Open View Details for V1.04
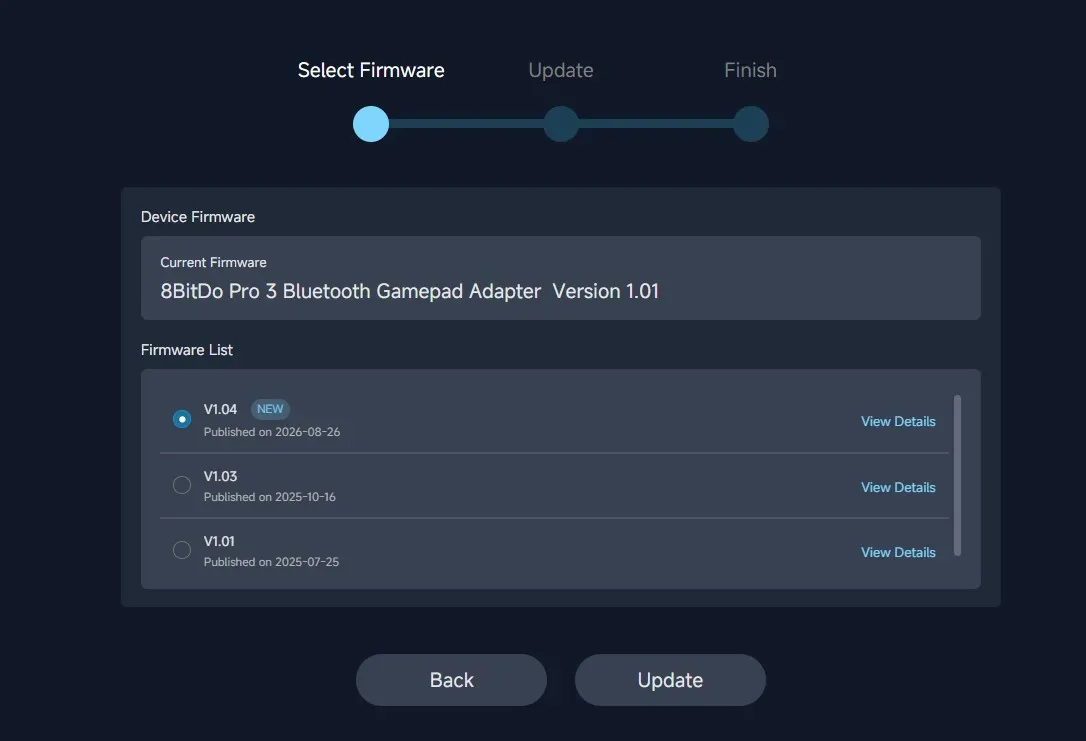 point(898,421)
